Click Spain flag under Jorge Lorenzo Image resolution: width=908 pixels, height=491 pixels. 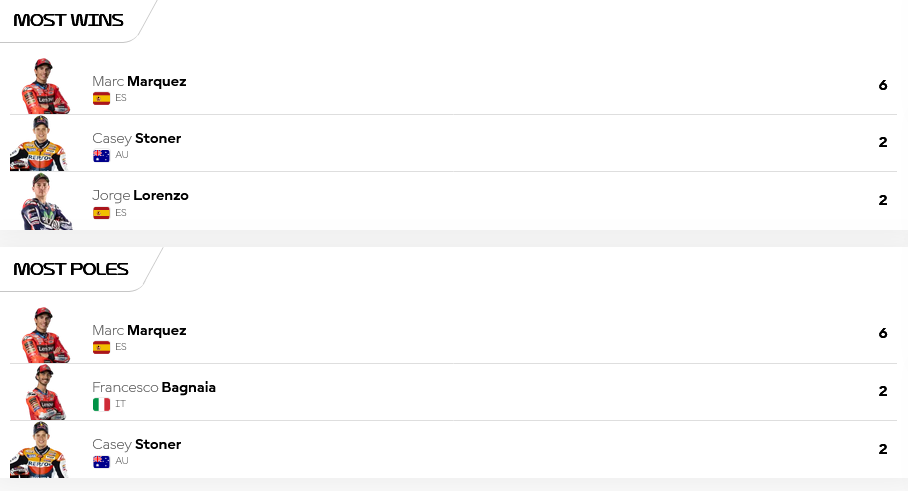click(x=101, y=213)
